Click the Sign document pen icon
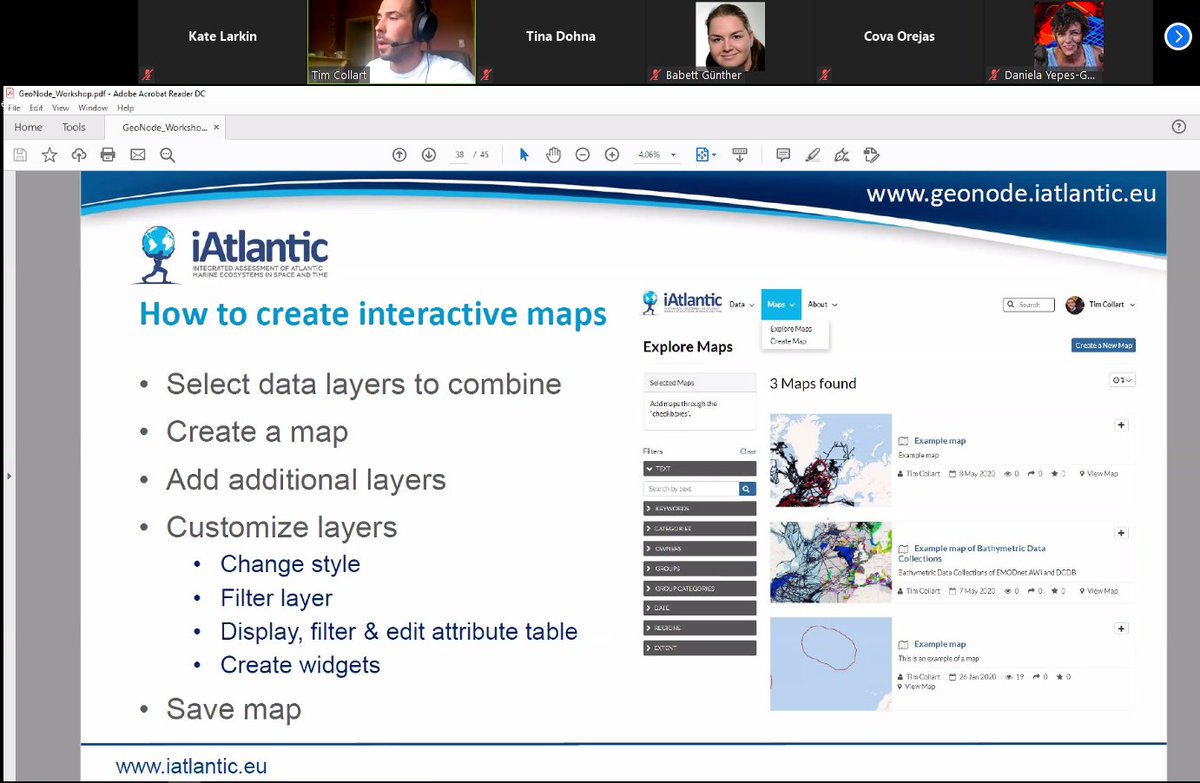This screenshot has height=783, width=1200. click(x=842, y=155)
